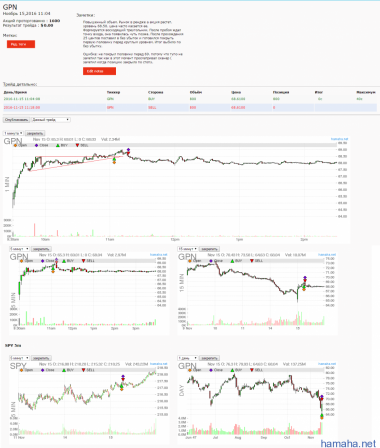This screenshot has width=380, height=448.
Task: Click the pin button beside top chart timeframe selector
Action: pyautogui.click(x=35, y=133)
